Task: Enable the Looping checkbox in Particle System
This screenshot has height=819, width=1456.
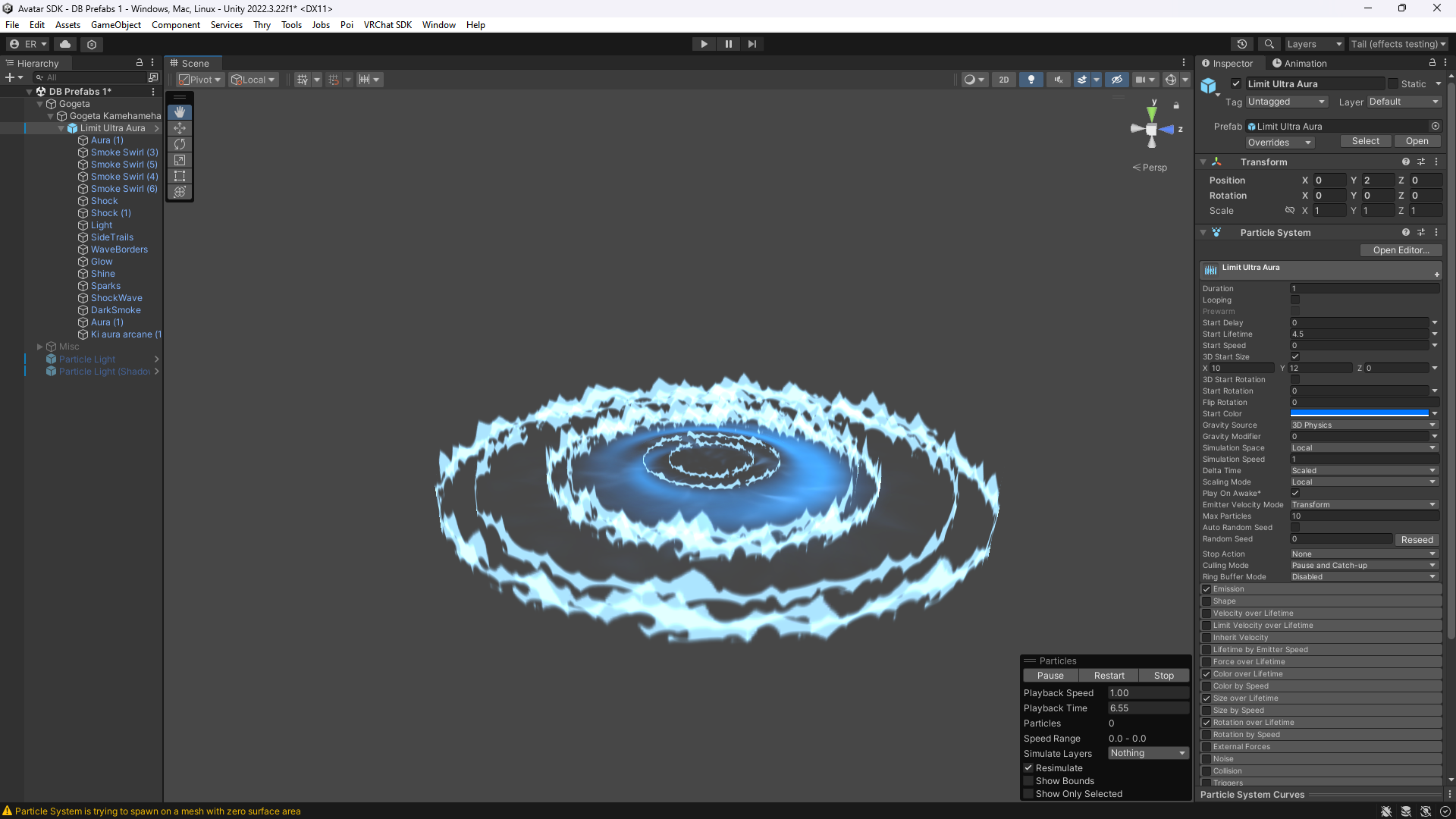Action: click(1295, 300)
